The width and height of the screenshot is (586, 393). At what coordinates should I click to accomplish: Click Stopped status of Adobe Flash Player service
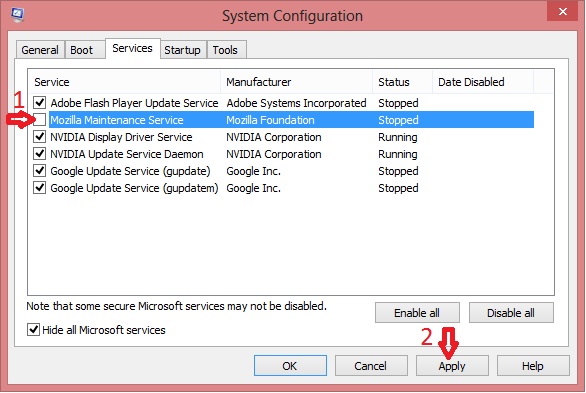[x=398, y=103]
